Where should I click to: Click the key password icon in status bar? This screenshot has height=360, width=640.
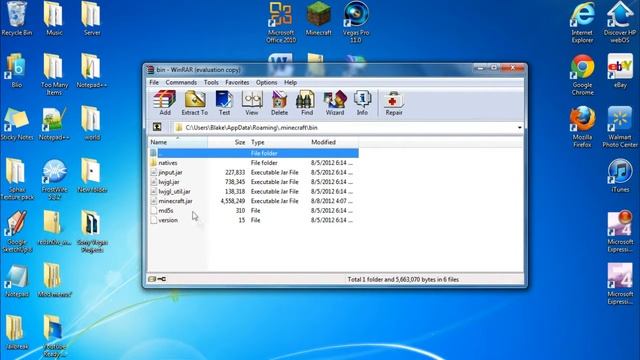(162, 279)
